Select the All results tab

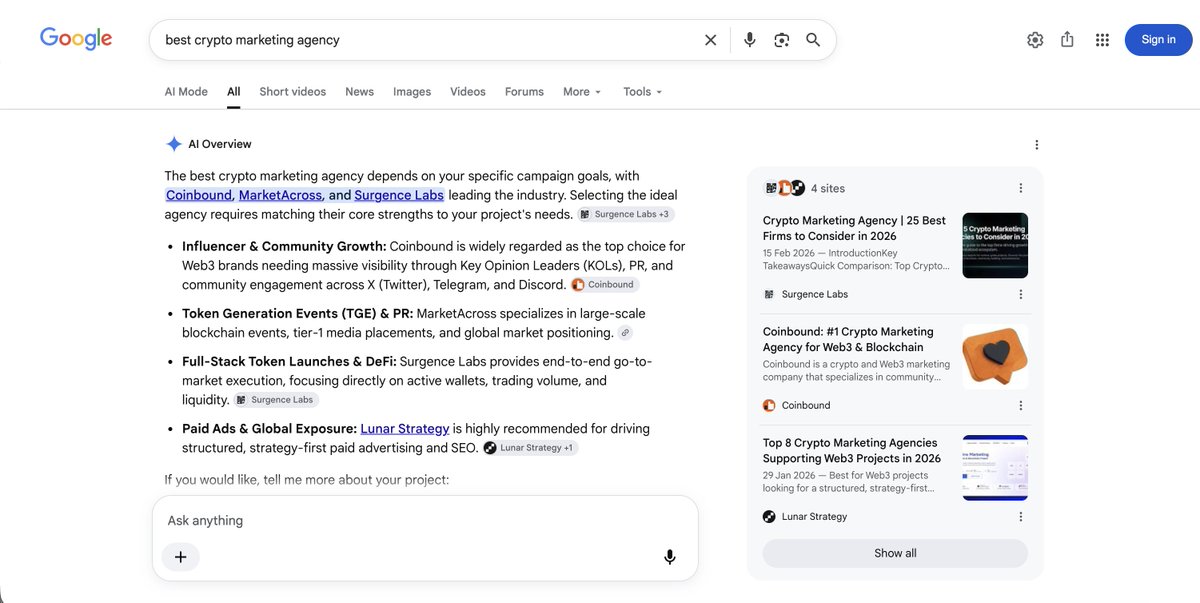(234, 91)
